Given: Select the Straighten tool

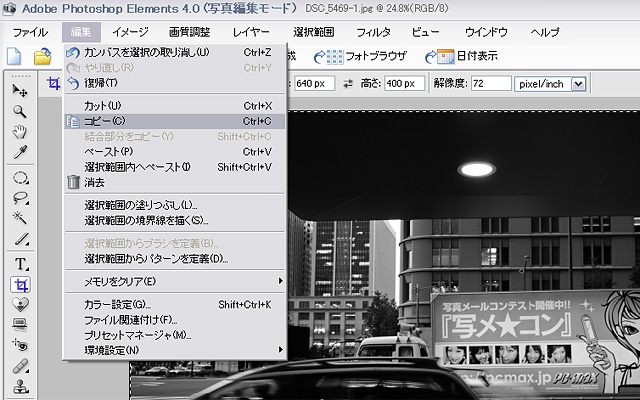Looking at the screenshot, I should 20,324.
